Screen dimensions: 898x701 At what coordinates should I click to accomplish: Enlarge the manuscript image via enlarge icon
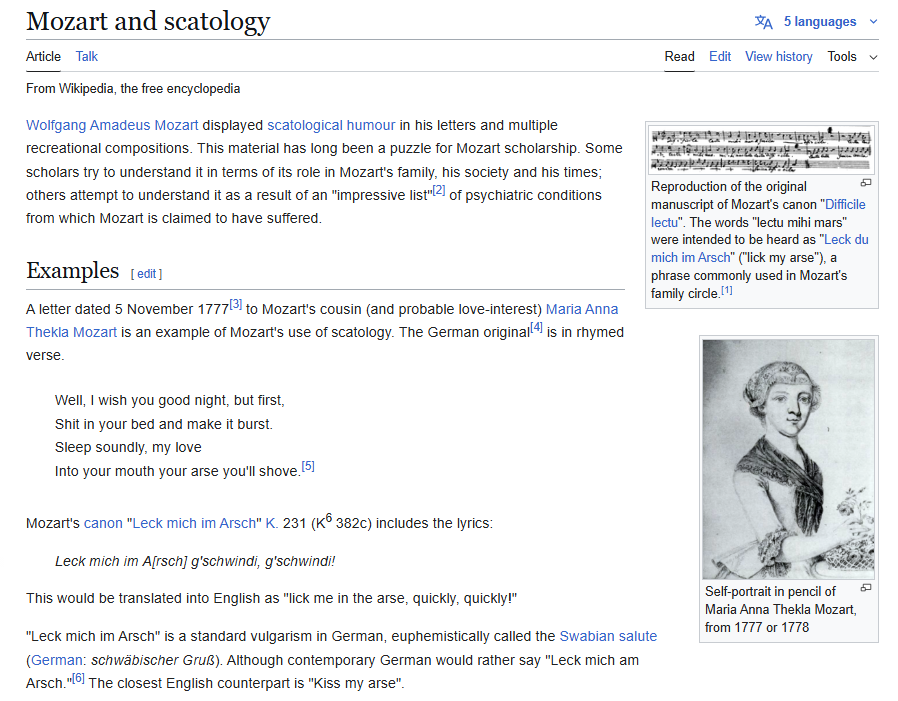(866, 183)
